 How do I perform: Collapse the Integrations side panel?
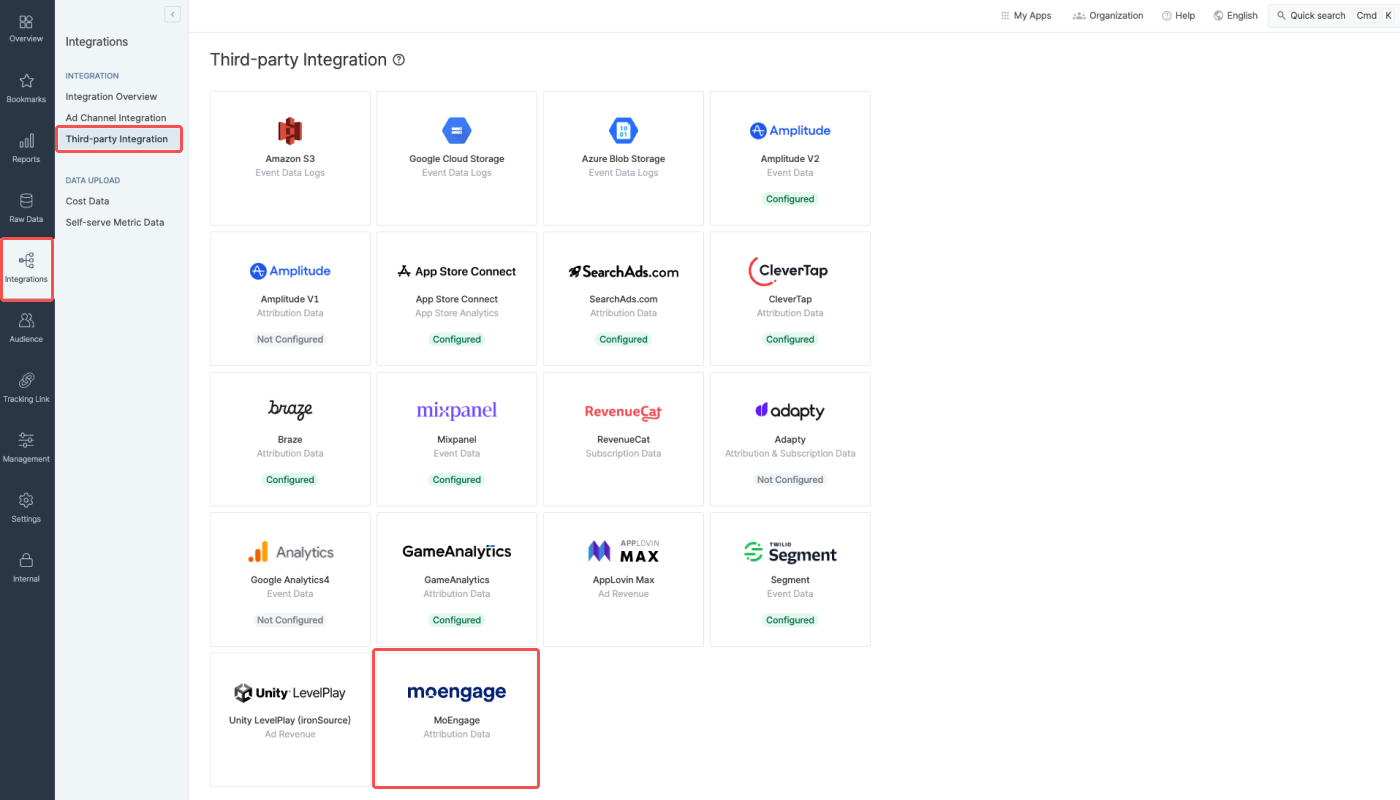pyautogui.click(x=172, y=14)
